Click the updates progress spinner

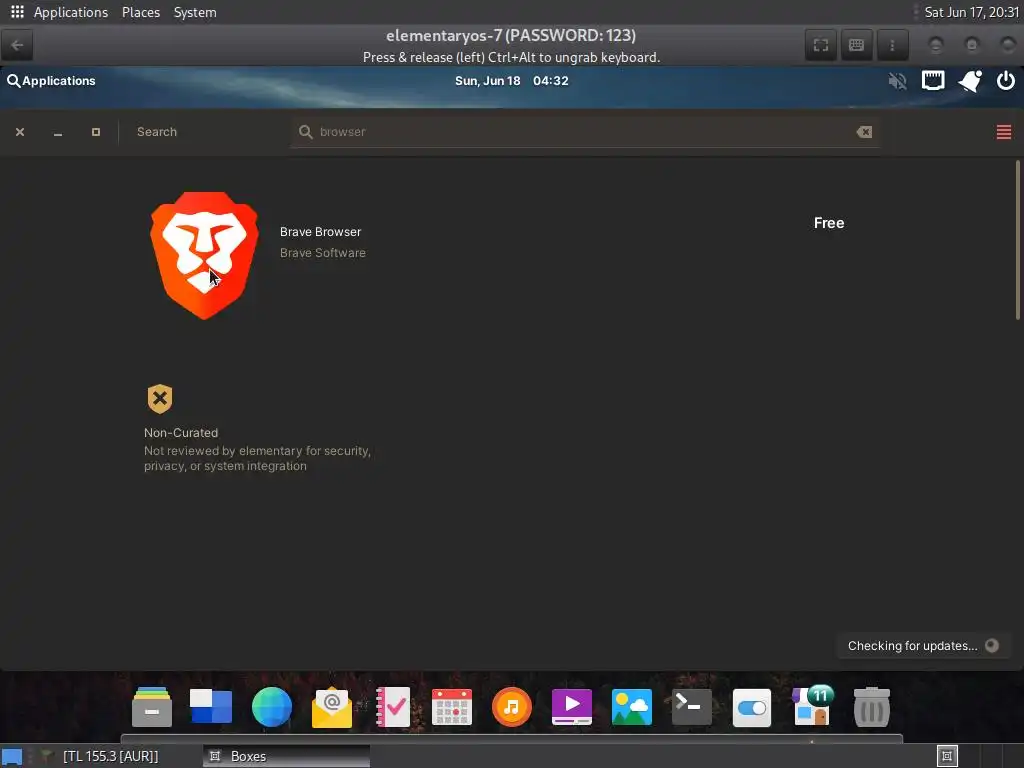click(991, 646)
